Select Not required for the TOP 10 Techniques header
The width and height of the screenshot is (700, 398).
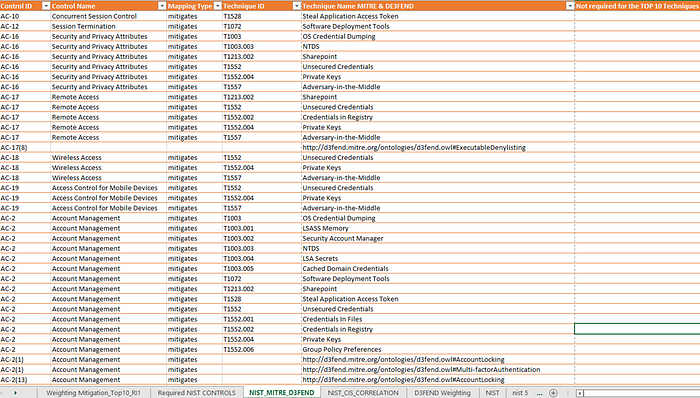(x=637, y=6)
